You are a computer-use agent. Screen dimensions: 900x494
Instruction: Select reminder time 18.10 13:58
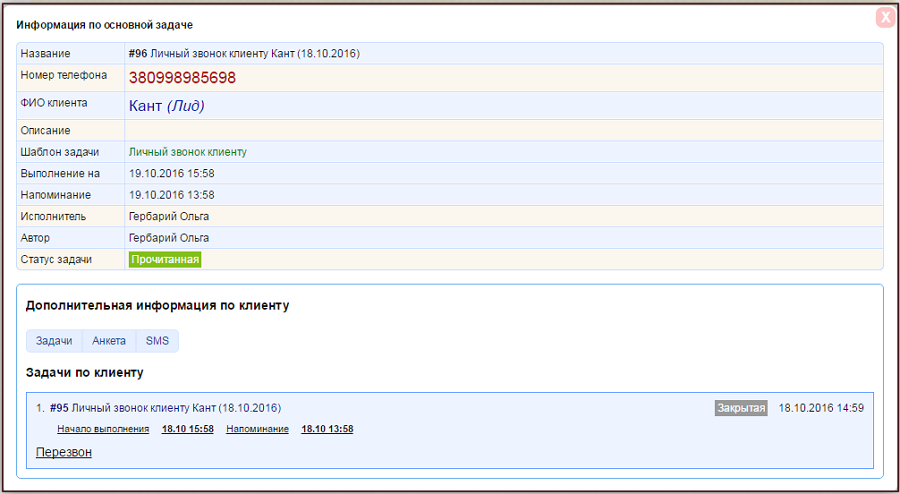(x=327, y=429)
